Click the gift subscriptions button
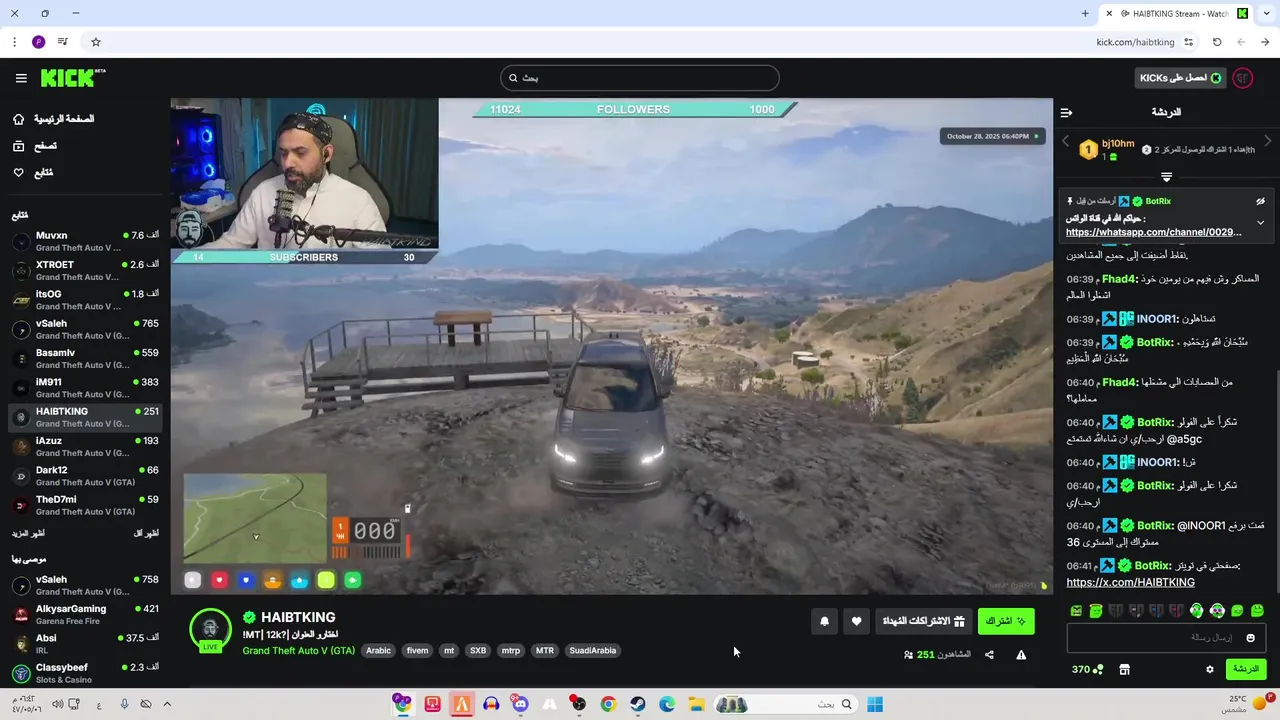The image size is (1280, 720). (923, 621)
